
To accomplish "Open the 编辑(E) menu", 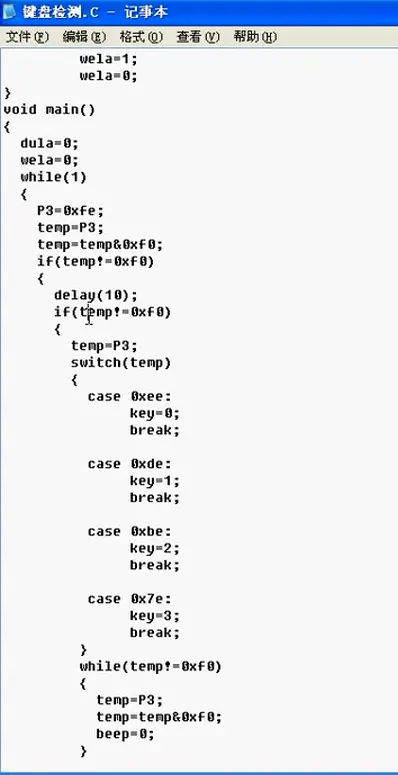I will [85, 37].
